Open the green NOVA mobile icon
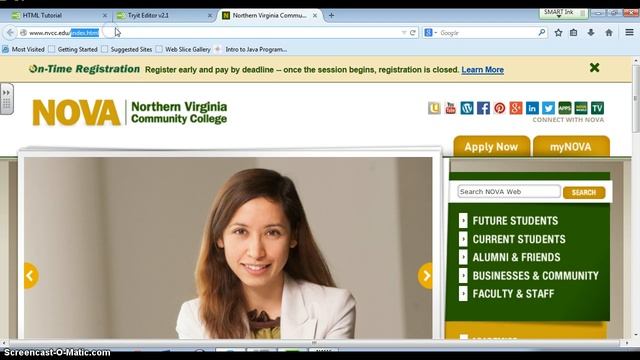The image size is (640, 360). point(581,108)
